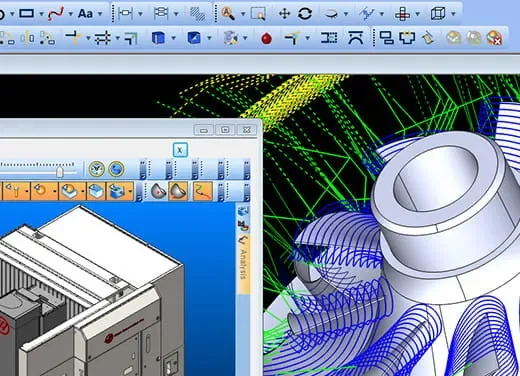Pick the stacked smart dimension tool
The width and height of the screenshot is (520, 376).
(x=161, y=14)
